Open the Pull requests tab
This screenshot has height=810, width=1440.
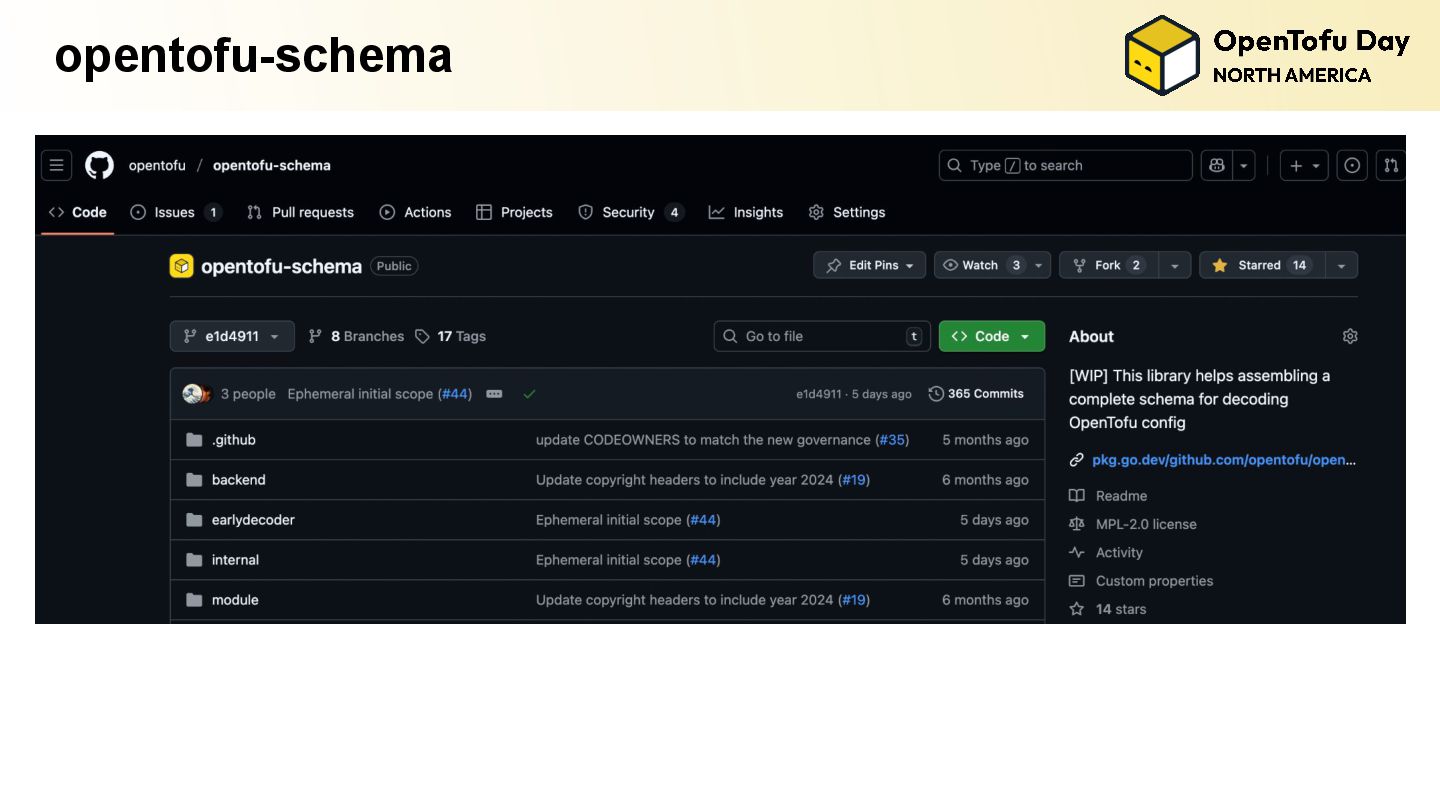[300, 212]
